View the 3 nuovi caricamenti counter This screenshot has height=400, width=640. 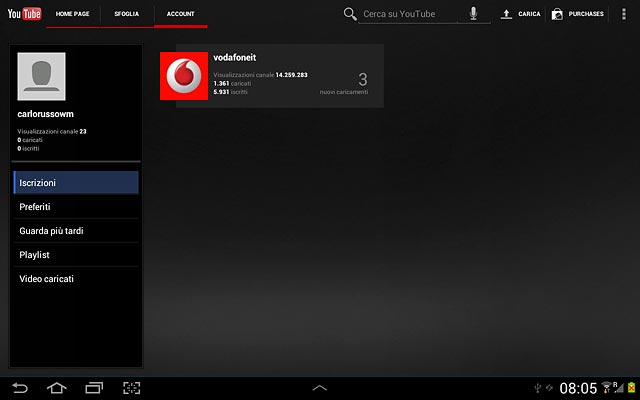point(344,83)
